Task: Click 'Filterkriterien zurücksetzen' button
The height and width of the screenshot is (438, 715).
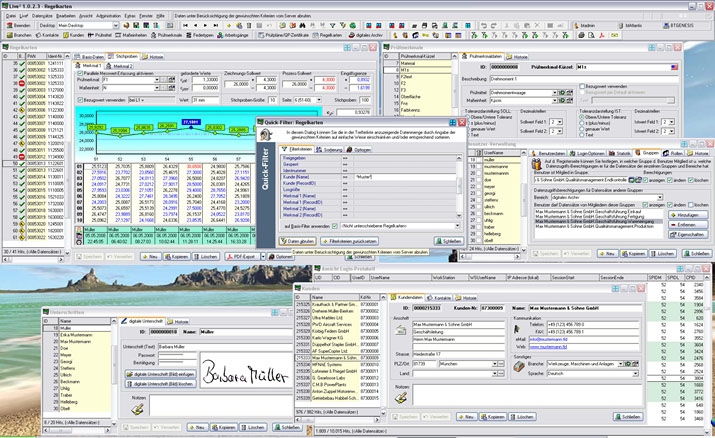Action: pos(349,241)
